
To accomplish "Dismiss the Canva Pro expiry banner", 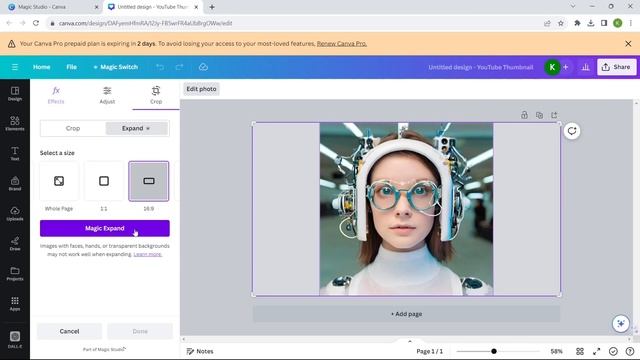I will tap(628, 44).
